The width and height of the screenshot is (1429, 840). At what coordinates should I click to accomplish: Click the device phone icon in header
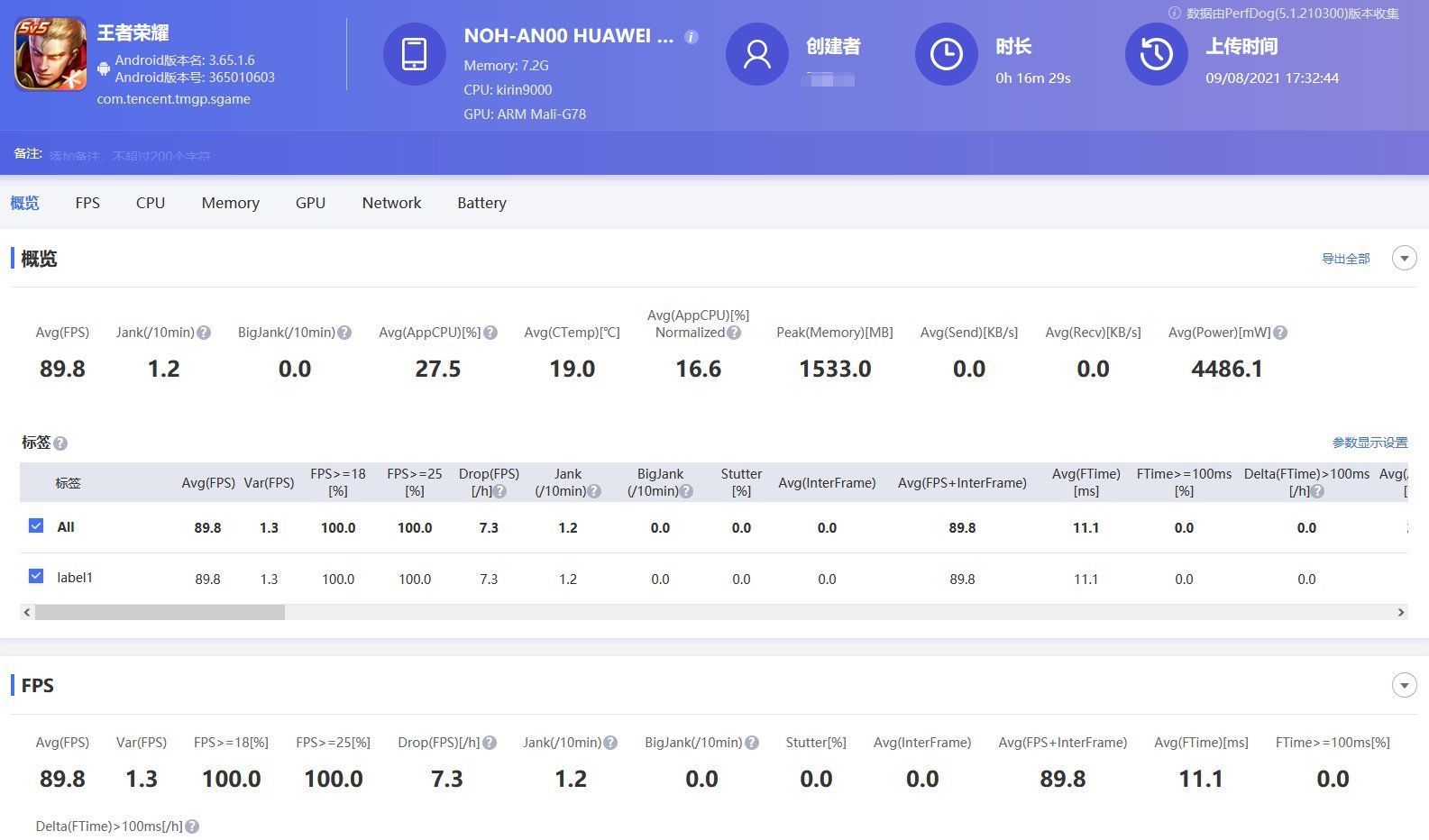click(414, 54)
